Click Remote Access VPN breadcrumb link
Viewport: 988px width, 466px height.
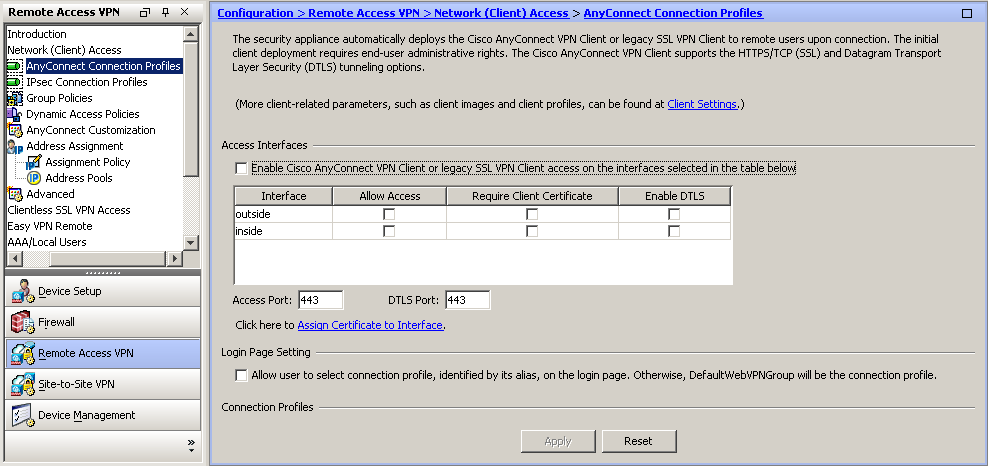point(364,13)
